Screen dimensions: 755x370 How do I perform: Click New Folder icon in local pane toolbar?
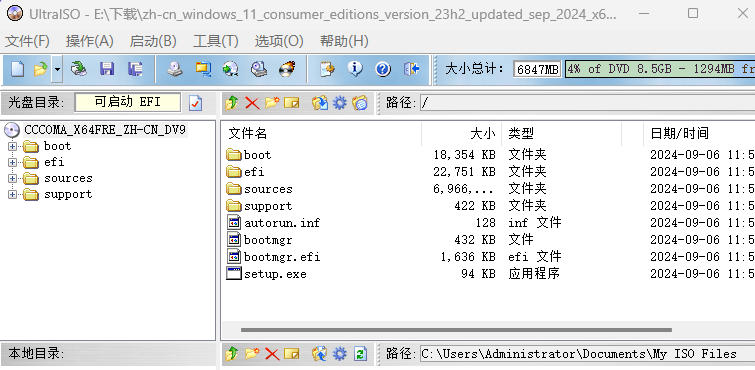tap(252, 354)
